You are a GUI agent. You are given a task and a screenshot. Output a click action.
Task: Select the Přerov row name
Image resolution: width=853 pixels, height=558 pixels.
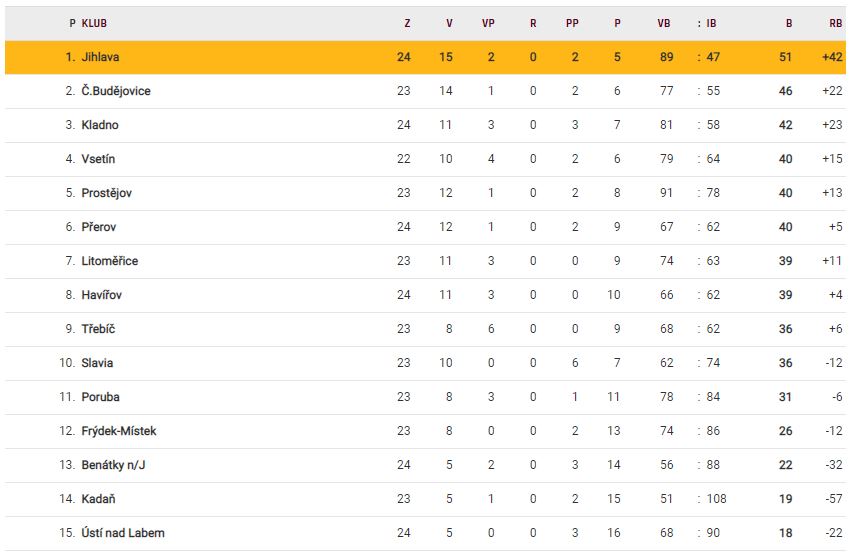pos(99,227)
